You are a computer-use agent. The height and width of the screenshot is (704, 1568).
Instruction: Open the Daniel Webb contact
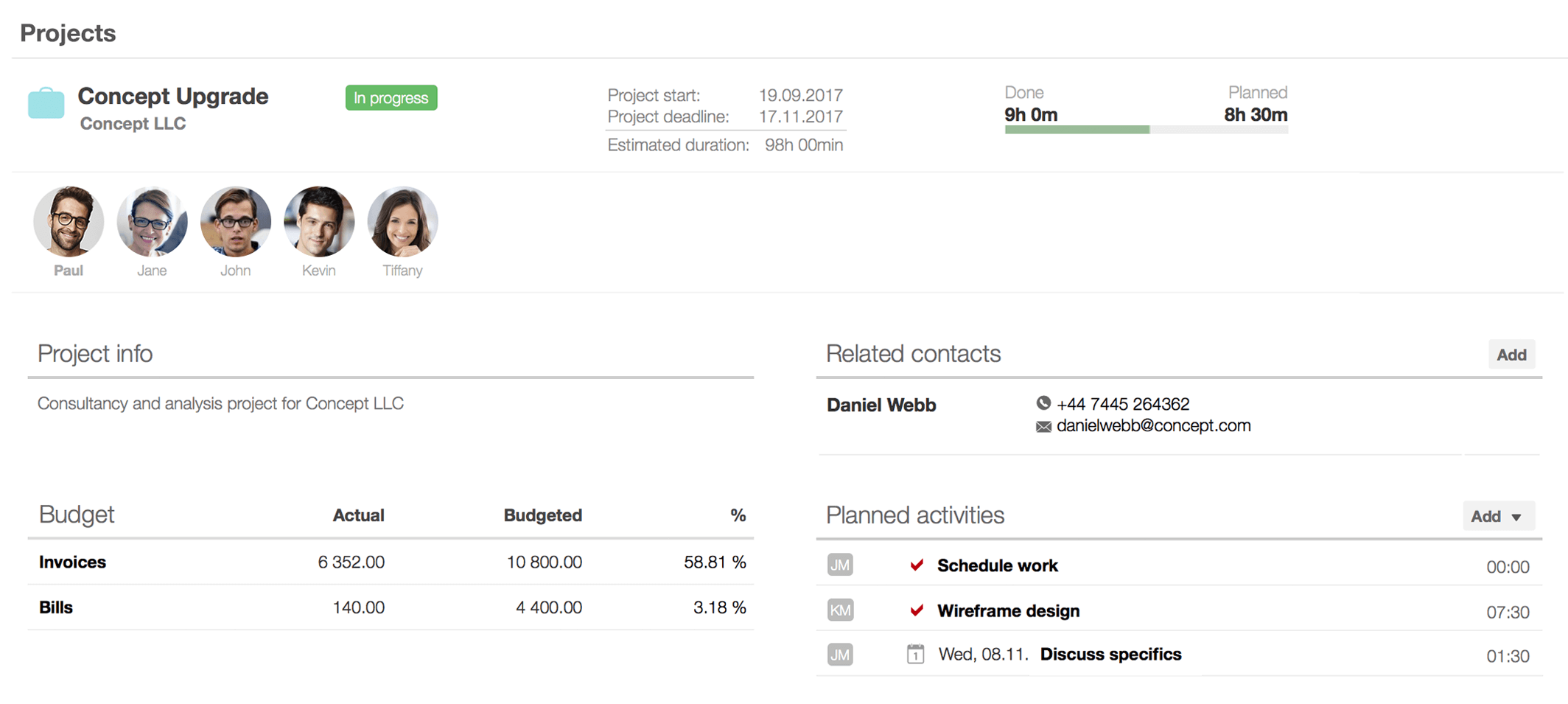(881, 405)
